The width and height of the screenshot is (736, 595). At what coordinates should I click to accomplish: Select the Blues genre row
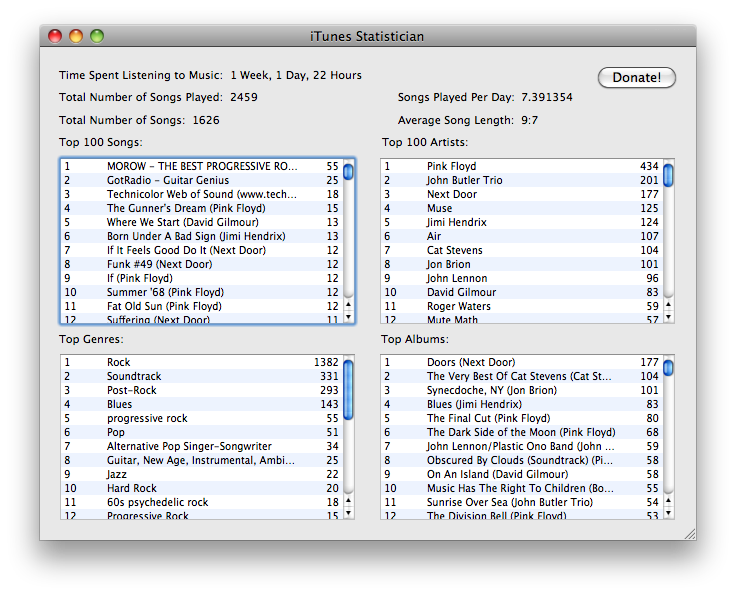tap(202, 404)
